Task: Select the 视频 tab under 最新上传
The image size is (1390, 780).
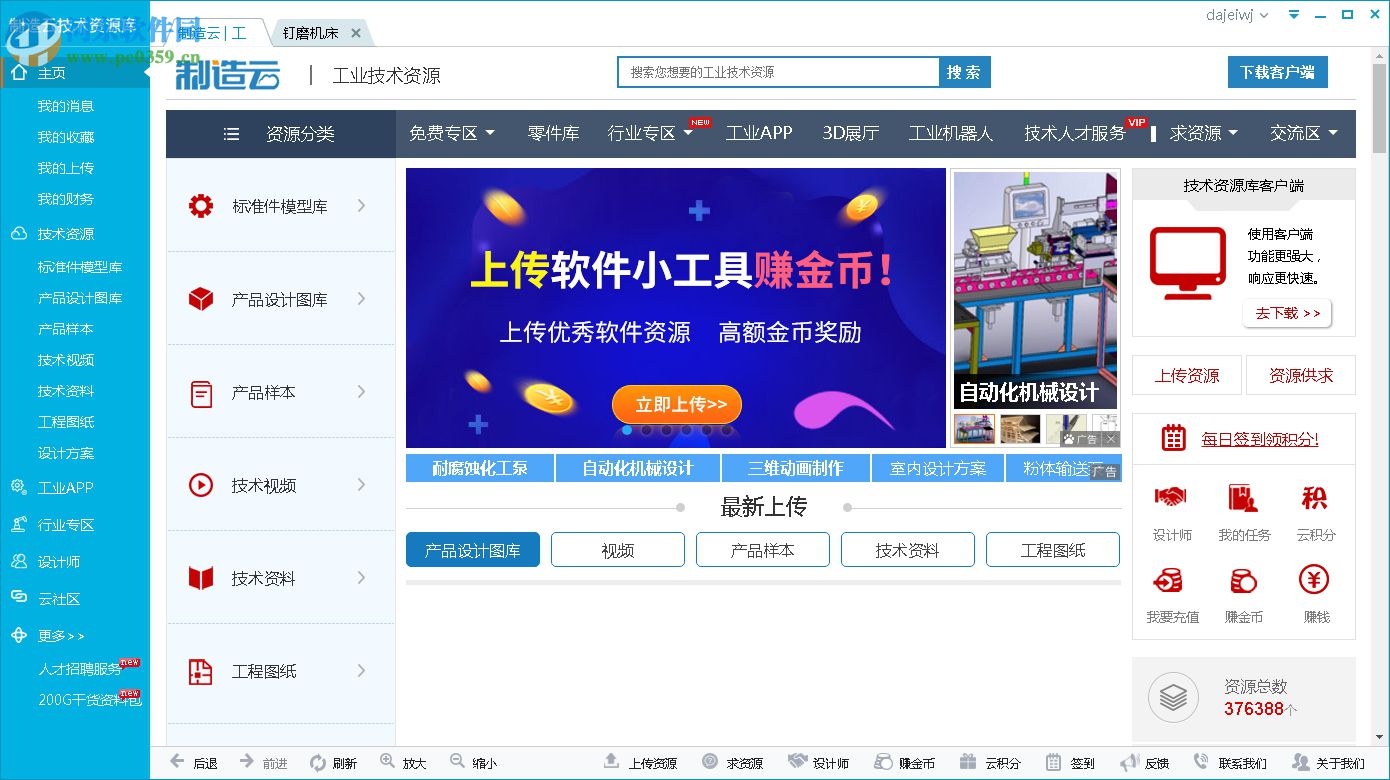Action: (x=617, y=549)
